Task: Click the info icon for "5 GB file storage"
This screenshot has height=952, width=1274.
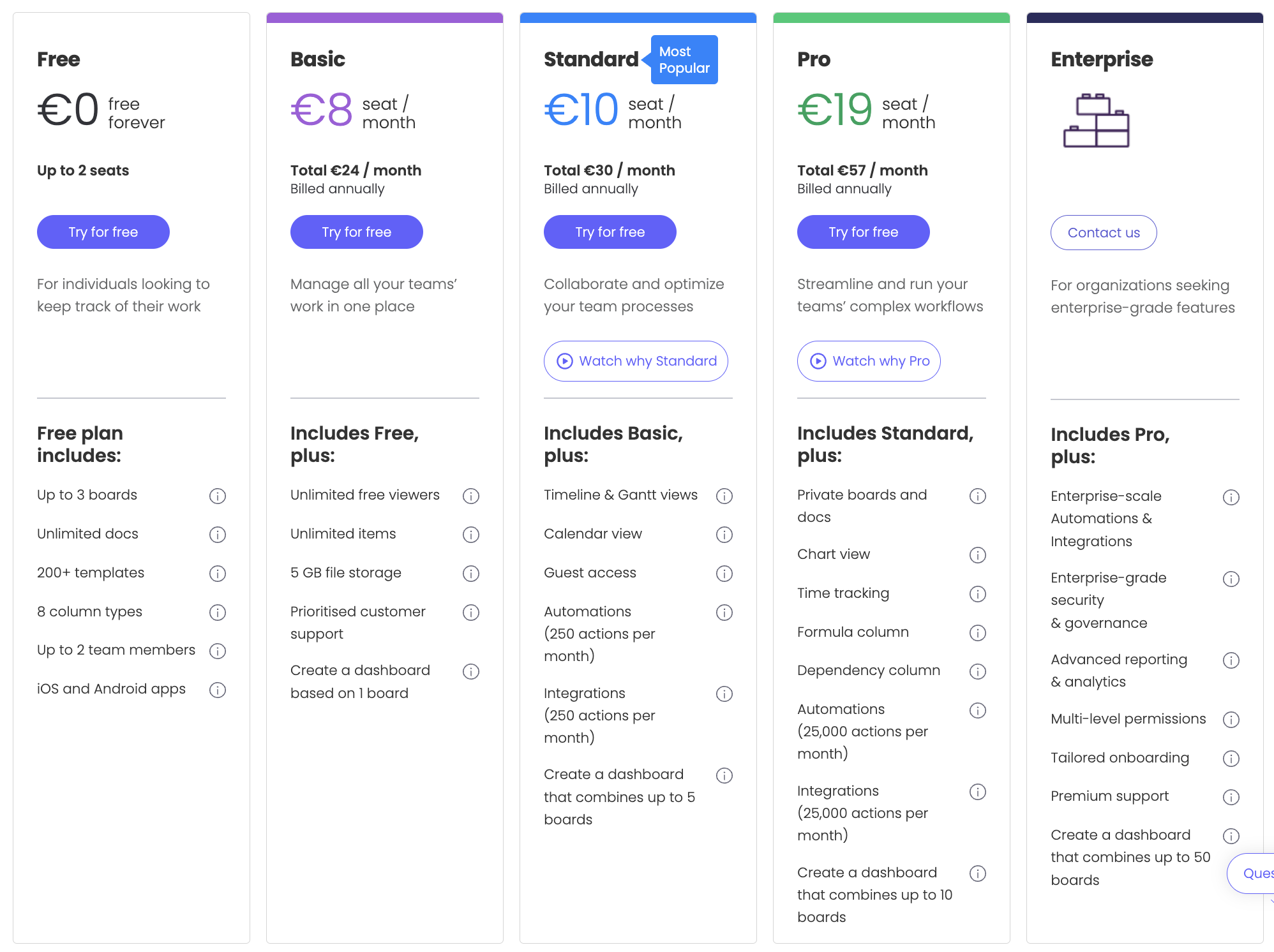Action: click(471, 574)
